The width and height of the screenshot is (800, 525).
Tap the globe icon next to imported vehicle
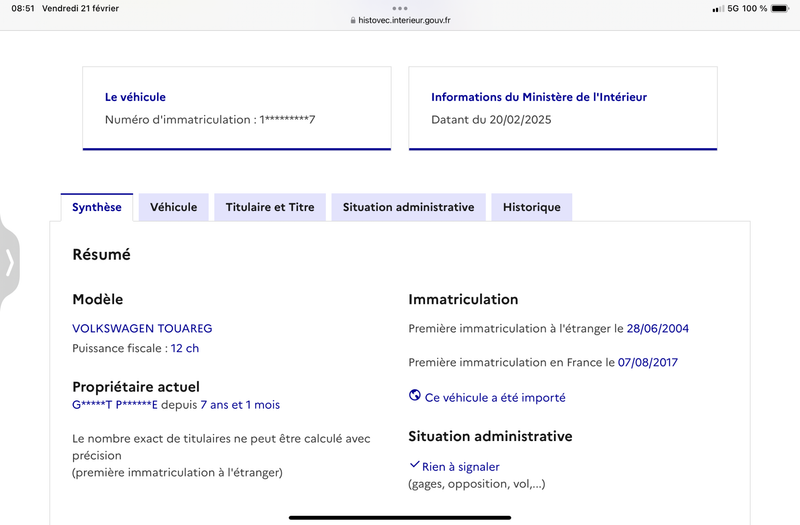coord(415,395)
